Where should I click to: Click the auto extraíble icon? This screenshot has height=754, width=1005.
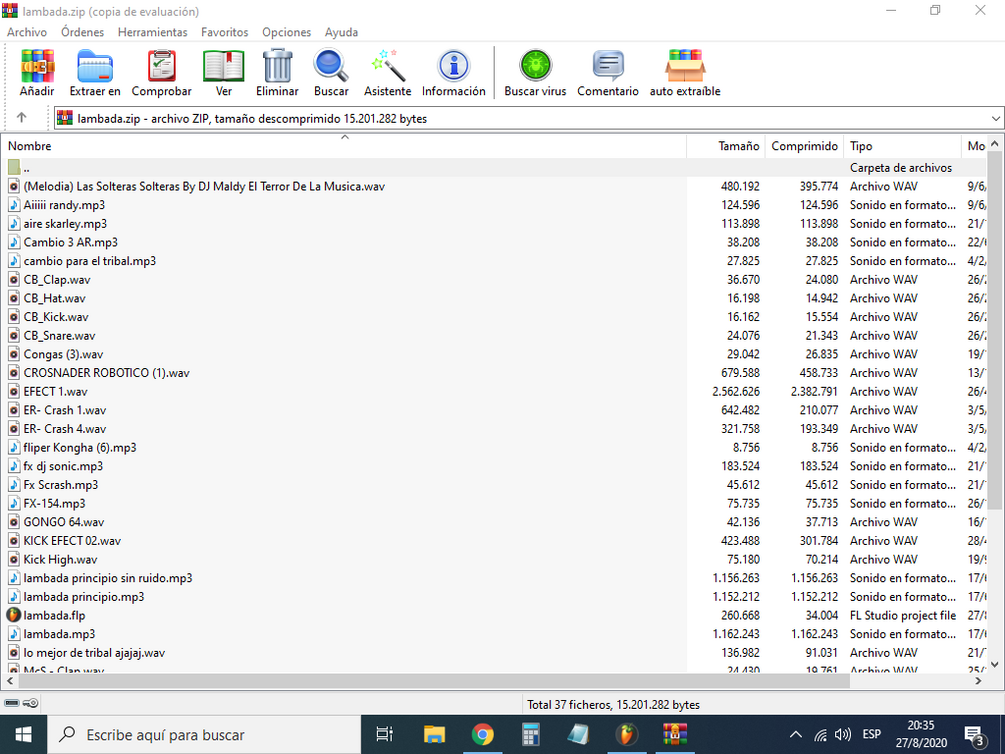point(685,65)
